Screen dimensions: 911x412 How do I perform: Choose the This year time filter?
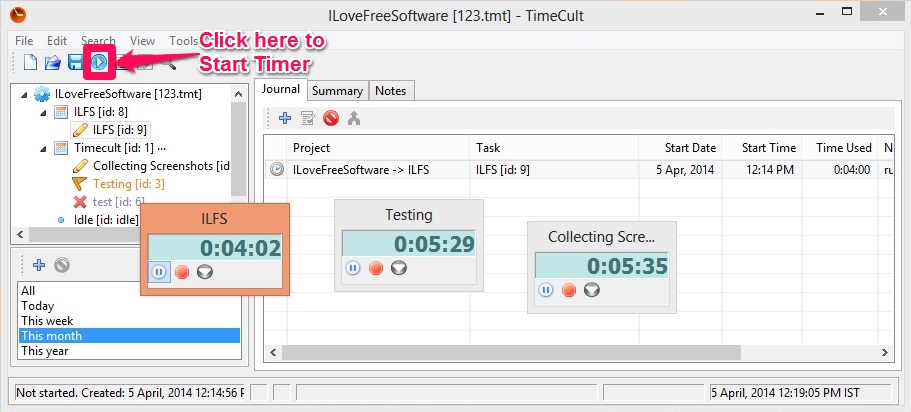pyautogui.click(x=128, y=351)
